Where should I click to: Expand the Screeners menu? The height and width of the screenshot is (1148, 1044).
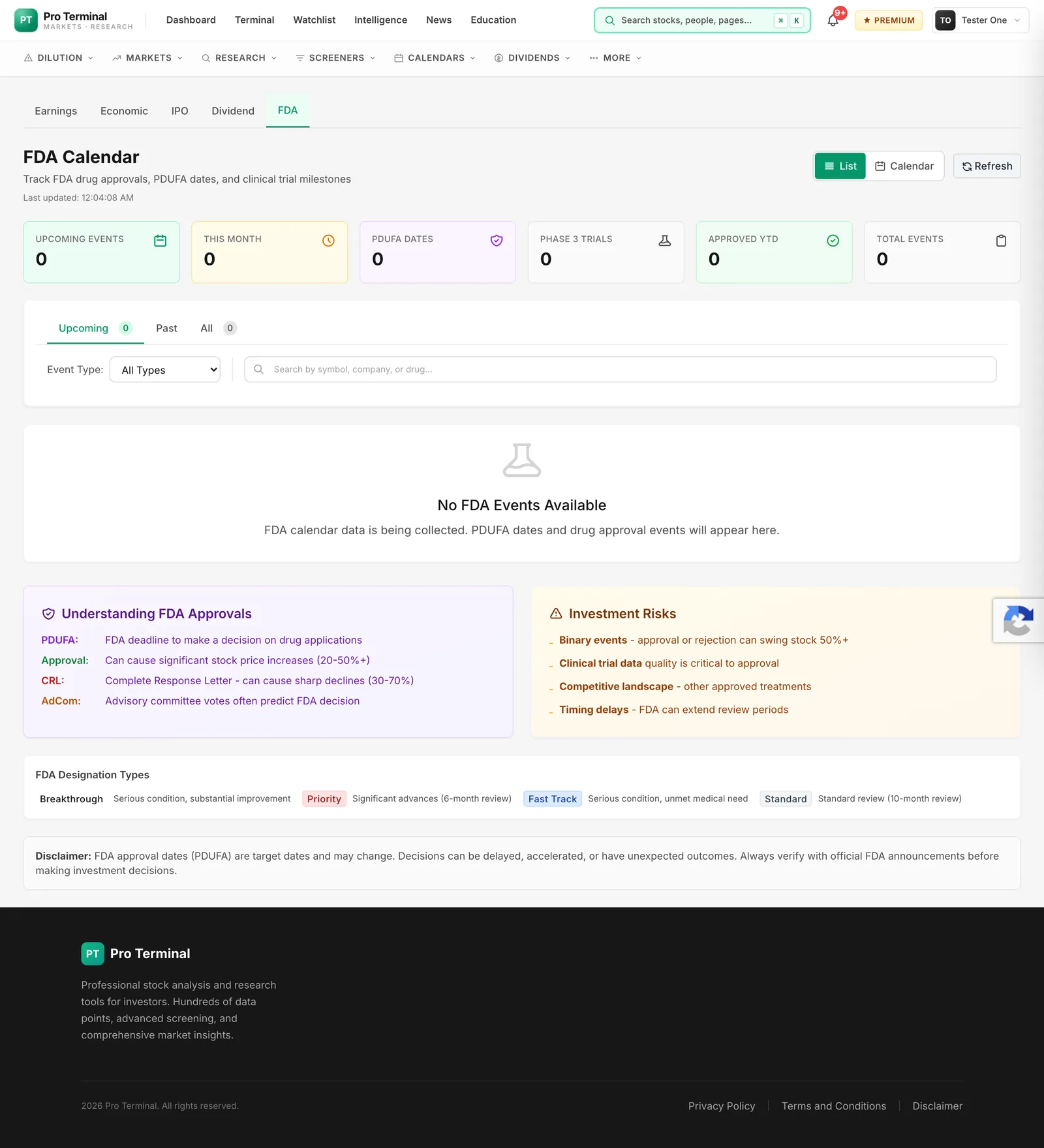click(336, 58)
